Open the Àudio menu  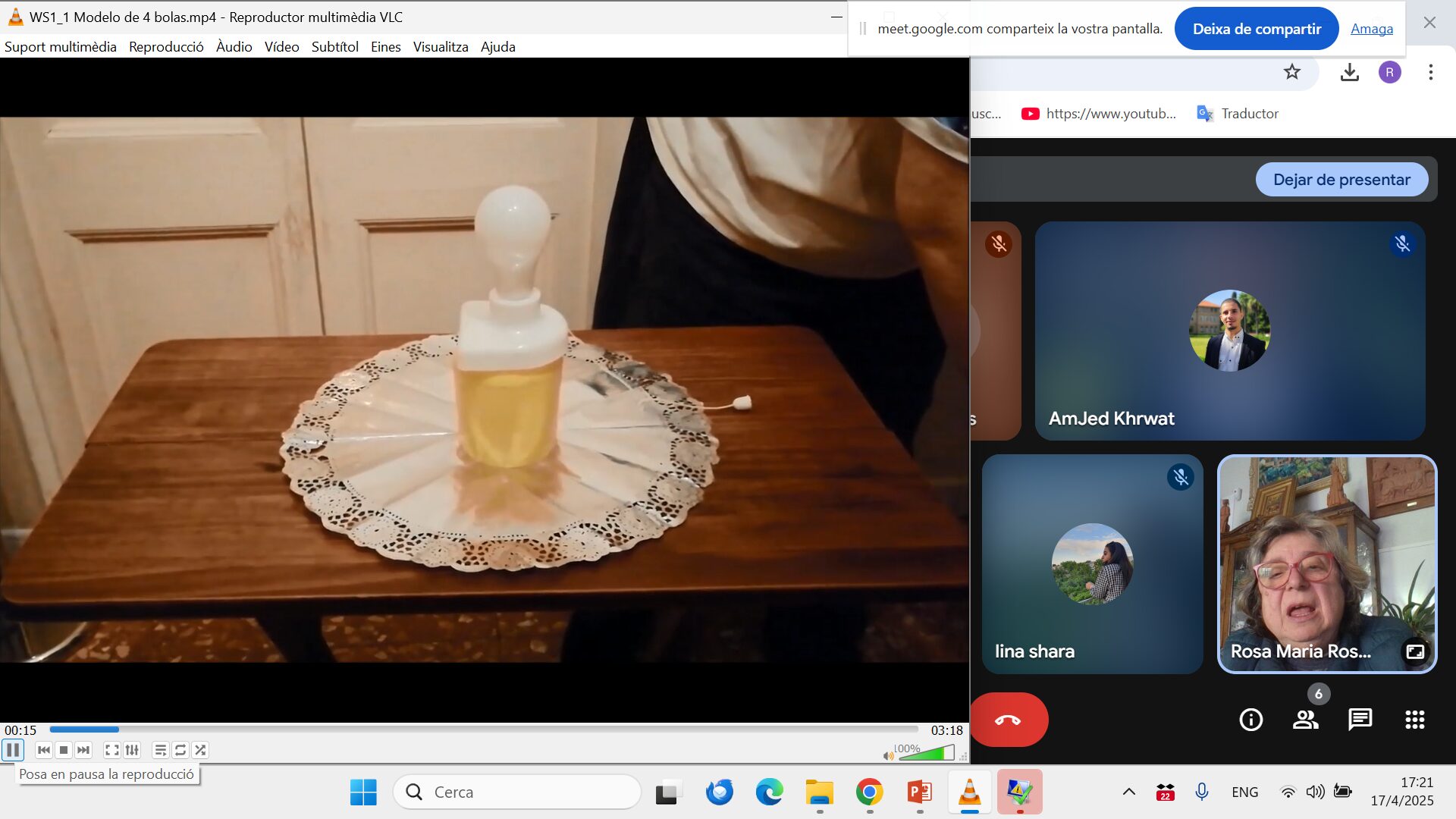[234, 47]
